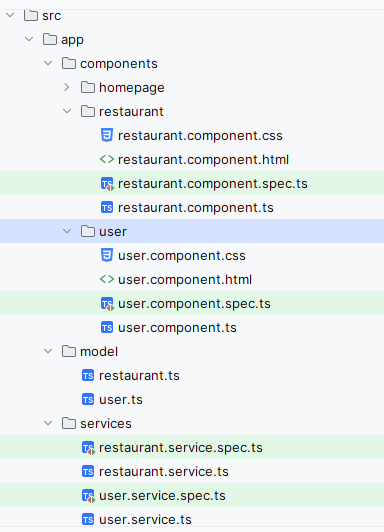Screen dimensions: 384x532
Task: Click the TS icon beside model restaurant.ts
Action: click(88, 376)
